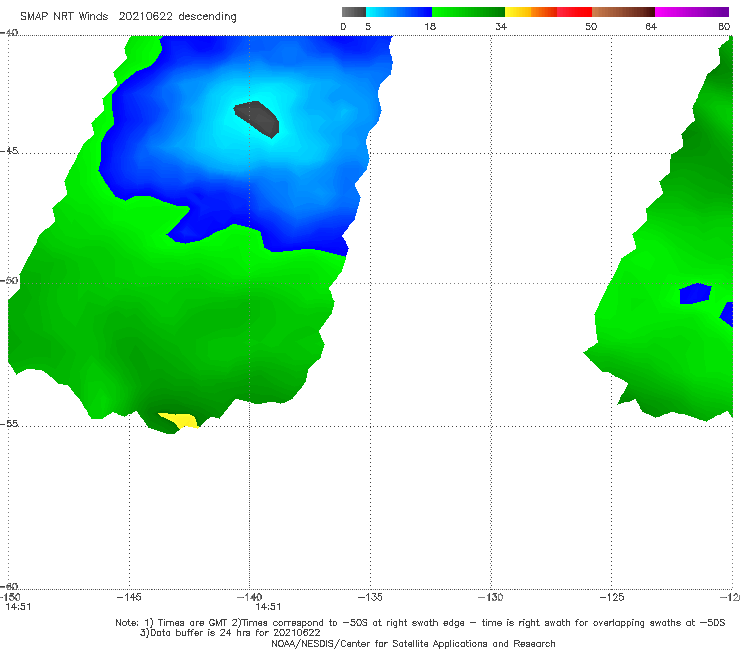Click the "Data buffer is 24 hrs" note

pos(230,633)
